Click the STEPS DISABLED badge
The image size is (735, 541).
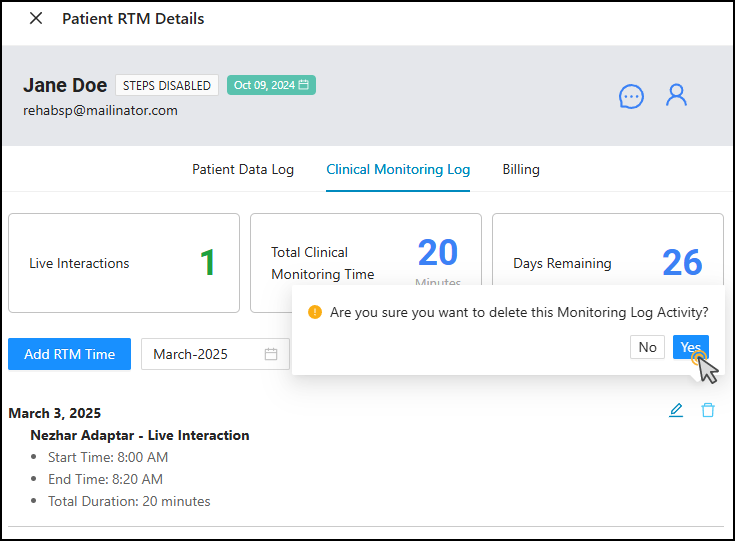point(167,85)
